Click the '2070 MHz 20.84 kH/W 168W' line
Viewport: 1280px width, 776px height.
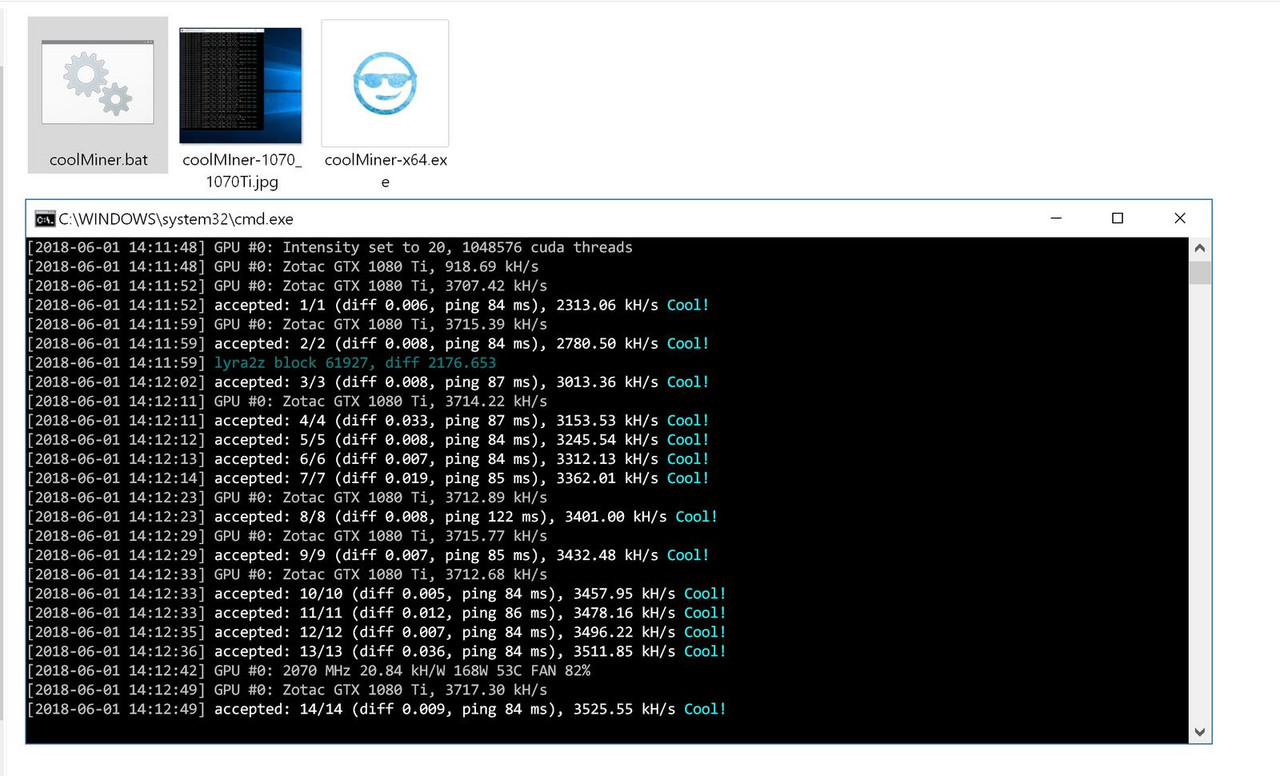click(309, 670)
